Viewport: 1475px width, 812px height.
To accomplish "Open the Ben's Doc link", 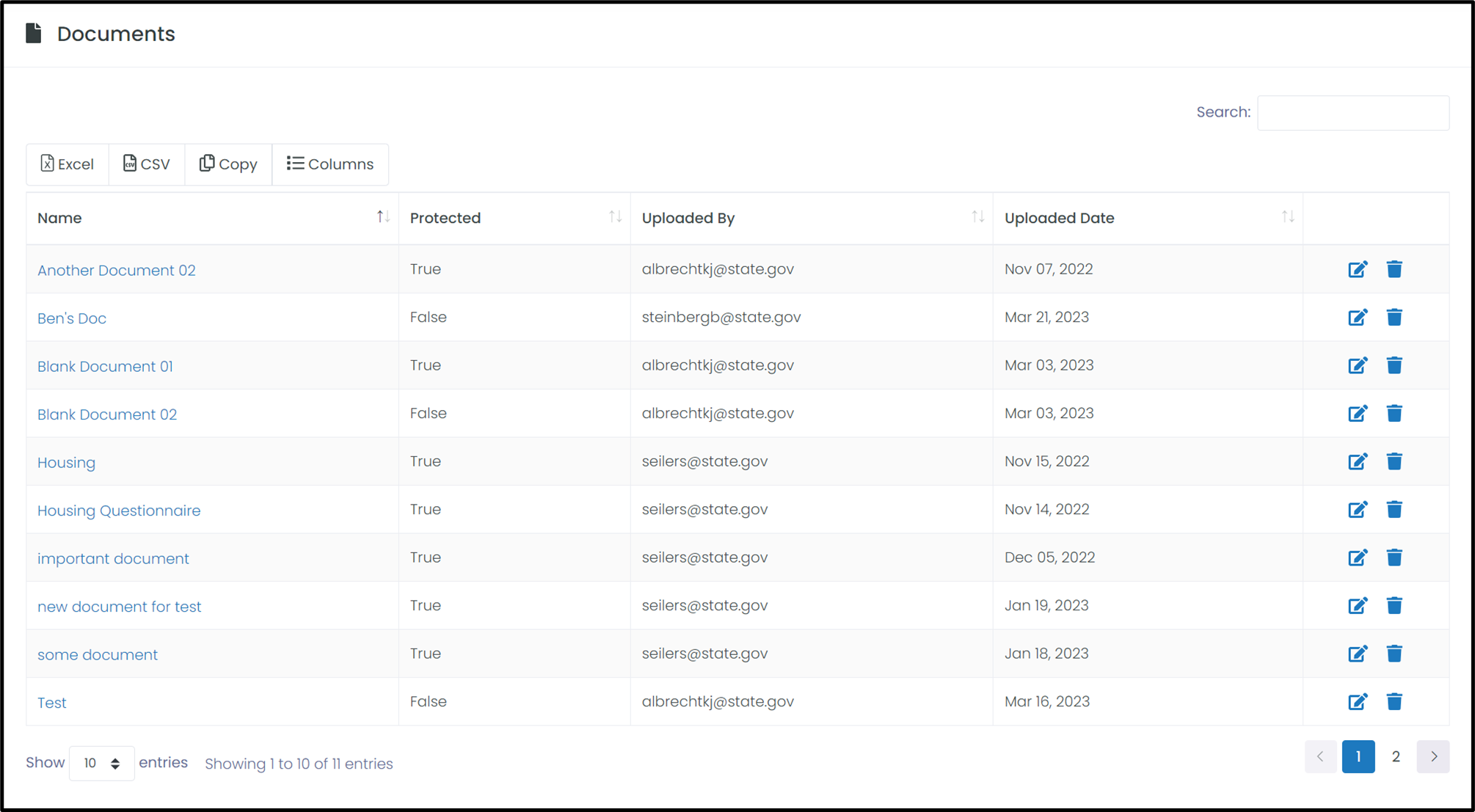I will 72,318.
